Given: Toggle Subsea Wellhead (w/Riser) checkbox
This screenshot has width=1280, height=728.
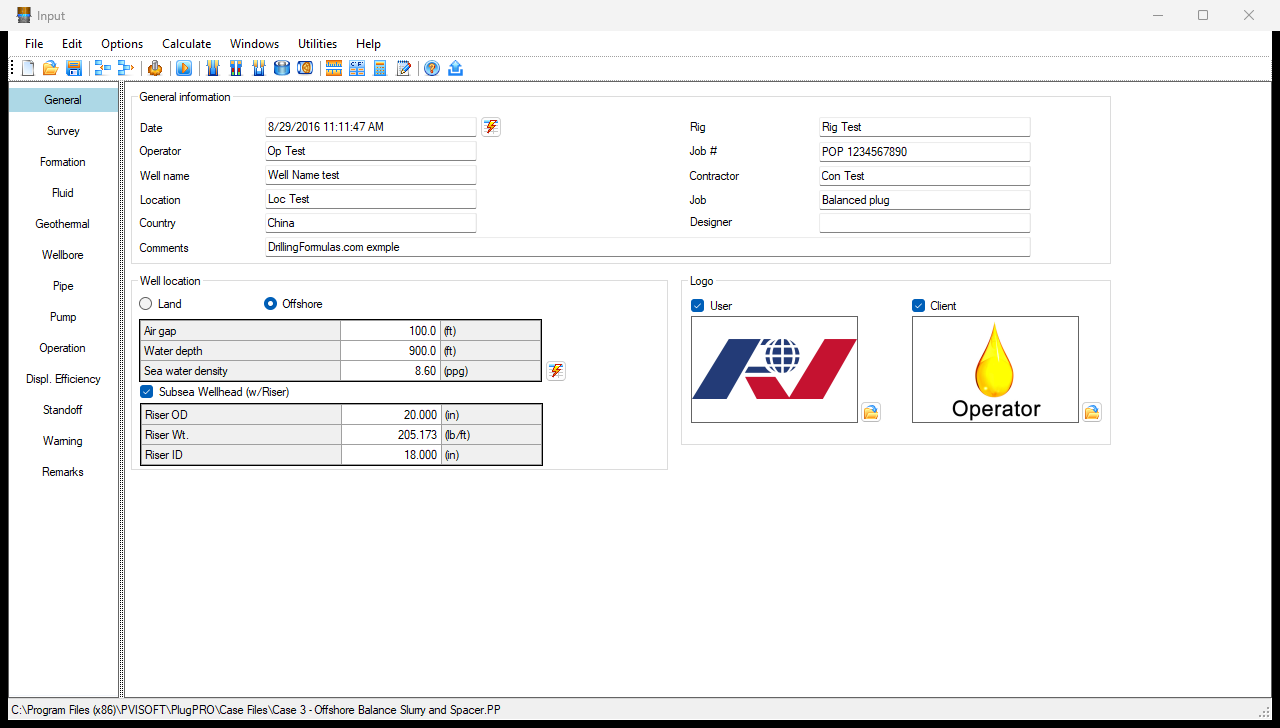Looking at the screenshot, I should 147,392.
